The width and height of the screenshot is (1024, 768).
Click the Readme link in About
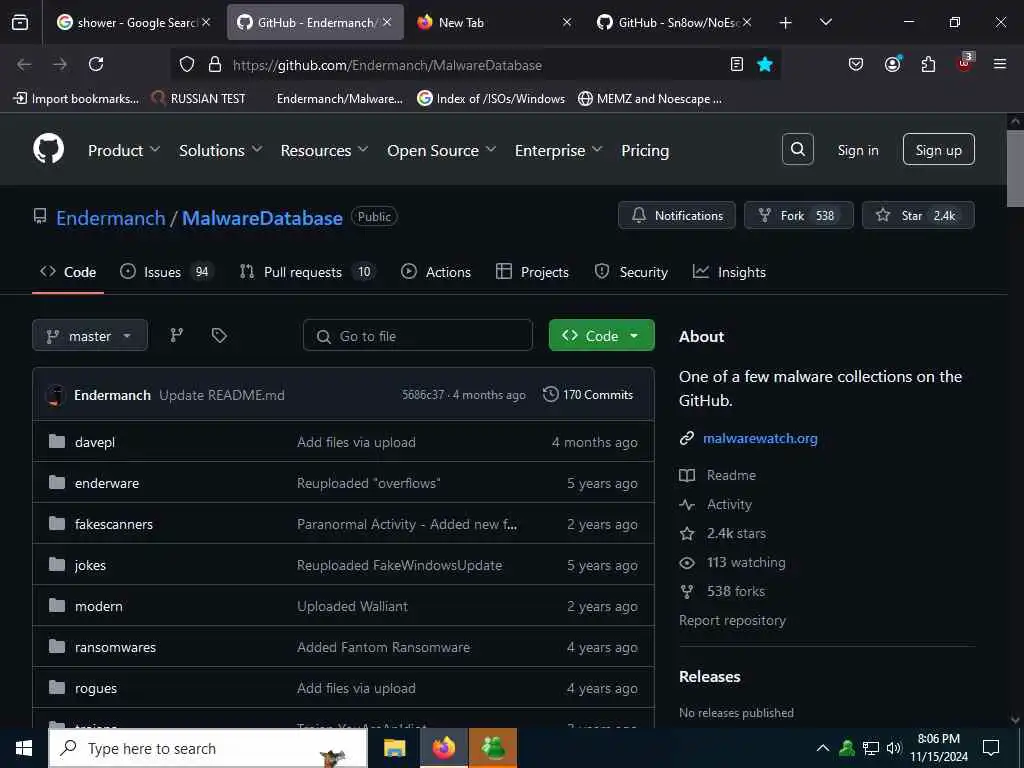[x=731, y=475]
